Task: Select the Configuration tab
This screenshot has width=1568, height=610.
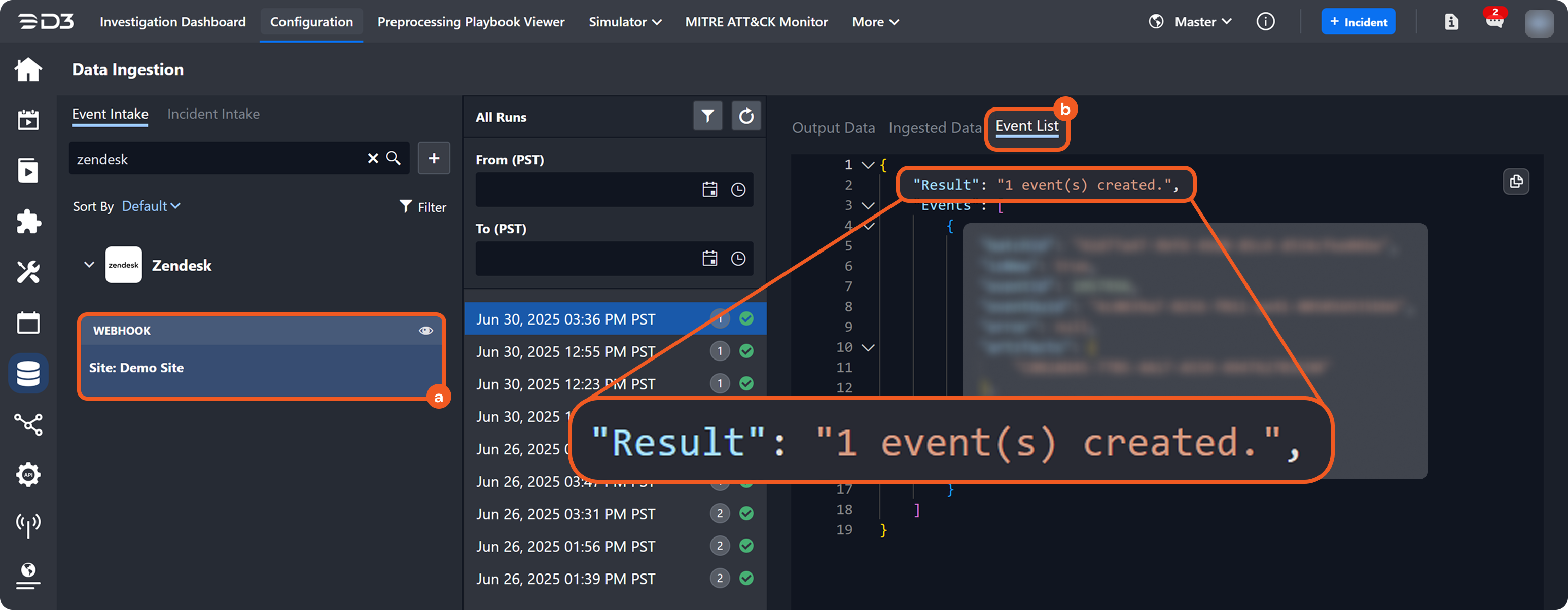Action: point(312,22)
